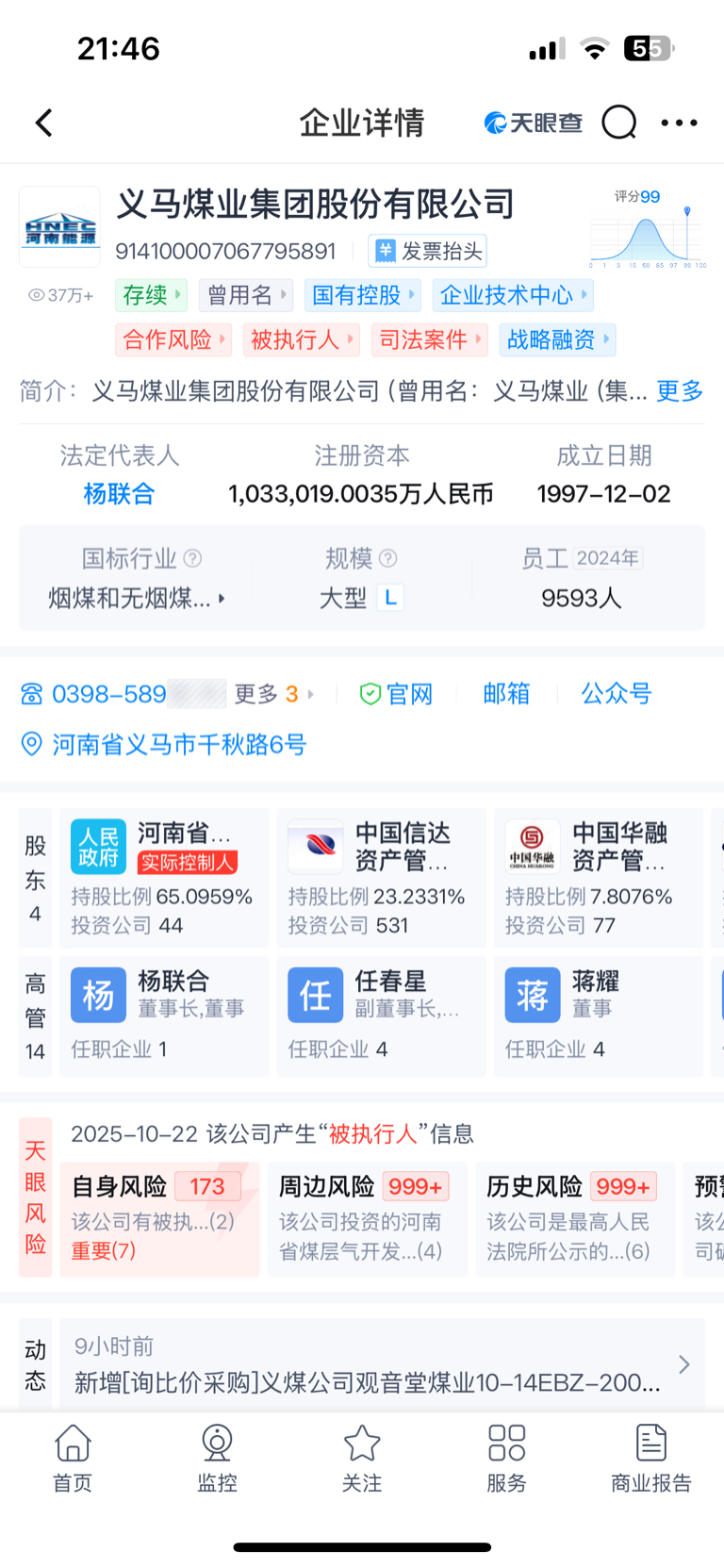Open the 高管 14 executives section
The width and height of the screenshot is (724, 1568).
[35, 1016]
